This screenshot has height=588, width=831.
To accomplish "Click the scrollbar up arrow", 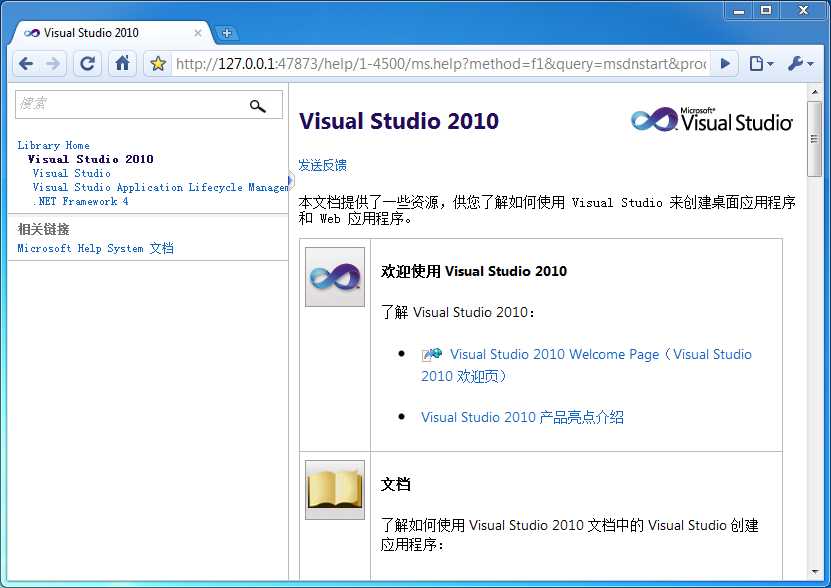I will (x=815, y=92).
